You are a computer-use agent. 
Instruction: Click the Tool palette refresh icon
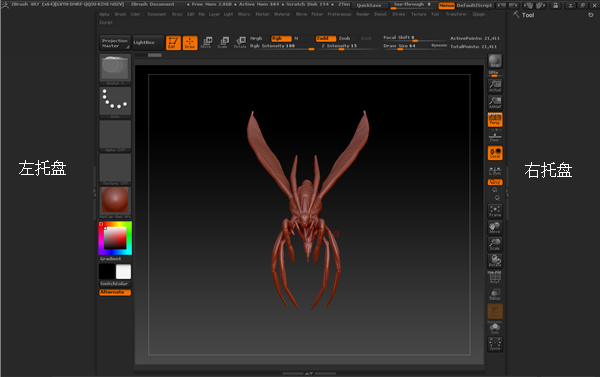[x=590, y=15]
